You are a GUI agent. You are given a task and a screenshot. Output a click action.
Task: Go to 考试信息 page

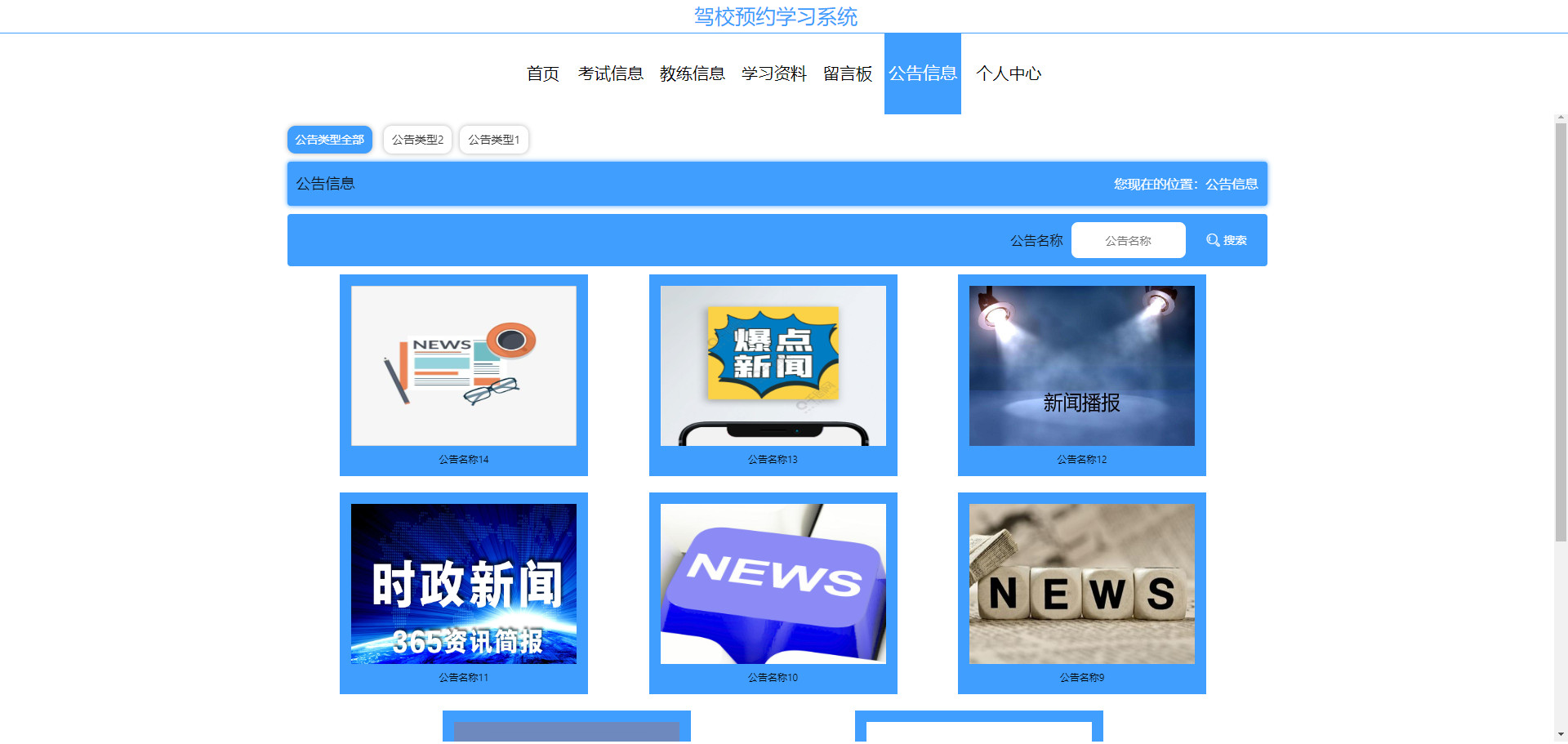[x=611, y=74]
